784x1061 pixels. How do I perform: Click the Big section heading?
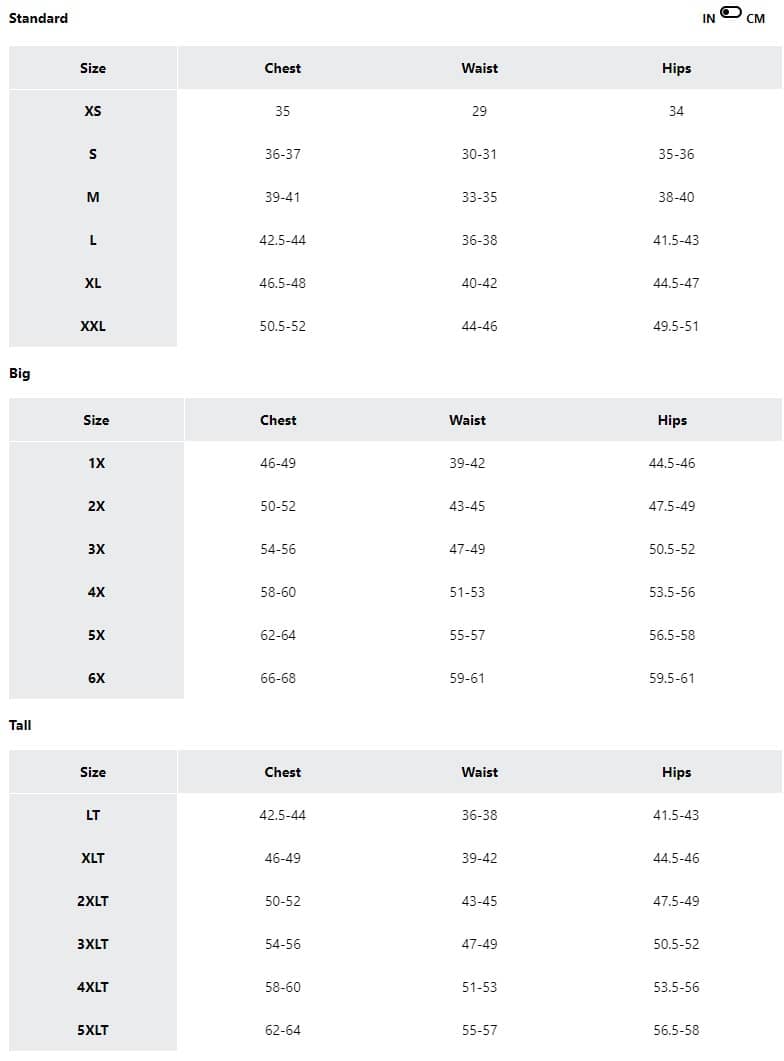20,373
